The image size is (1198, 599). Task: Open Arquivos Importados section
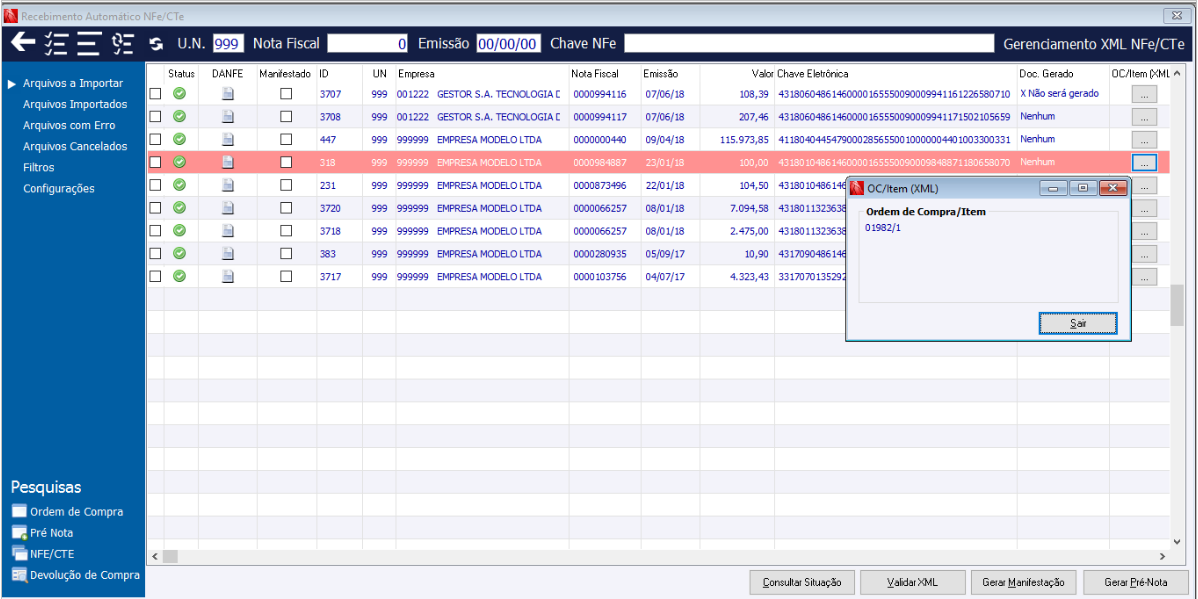pos(76,104)
